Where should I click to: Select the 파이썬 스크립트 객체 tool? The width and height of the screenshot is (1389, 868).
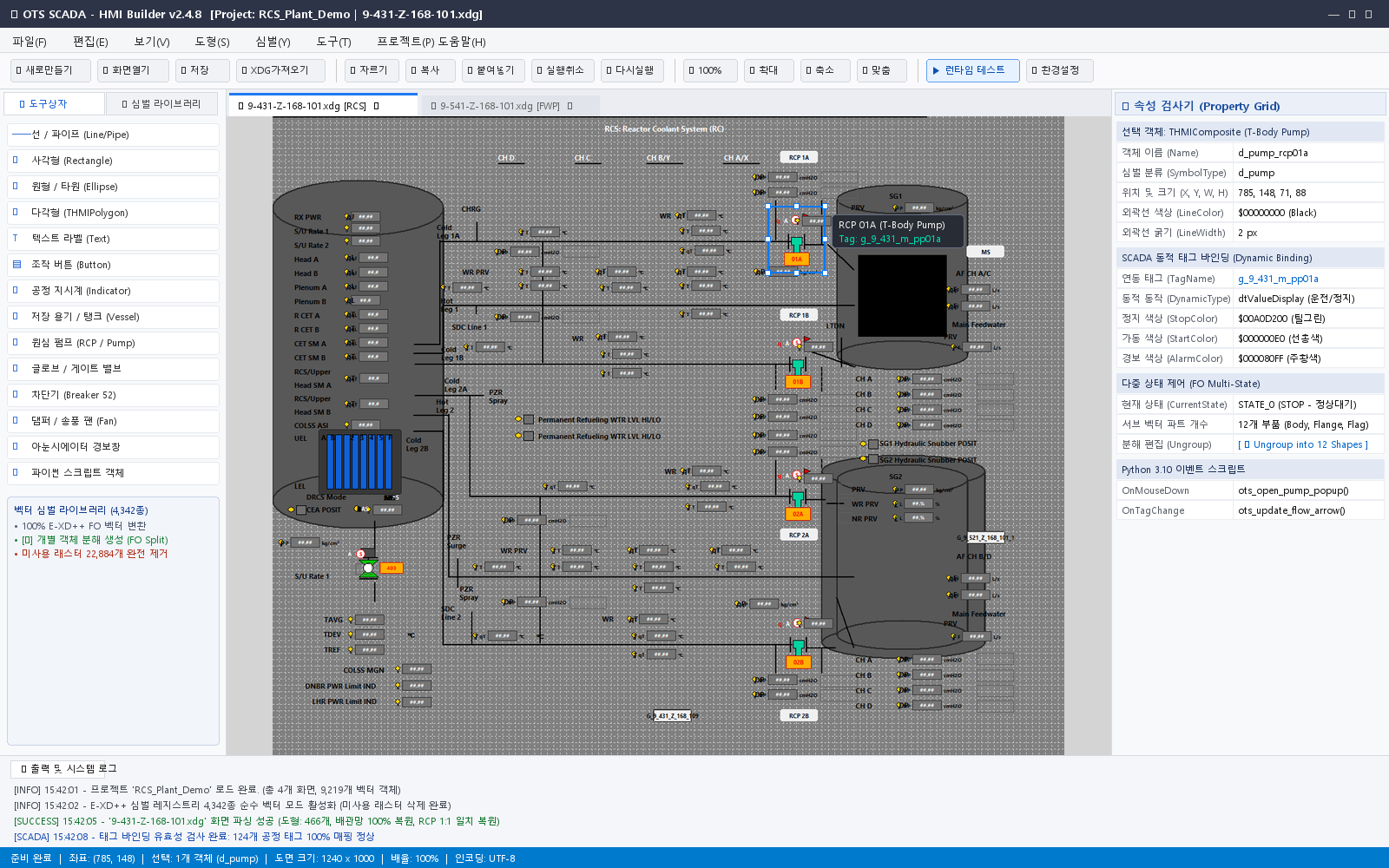click(x=113, y=473)
